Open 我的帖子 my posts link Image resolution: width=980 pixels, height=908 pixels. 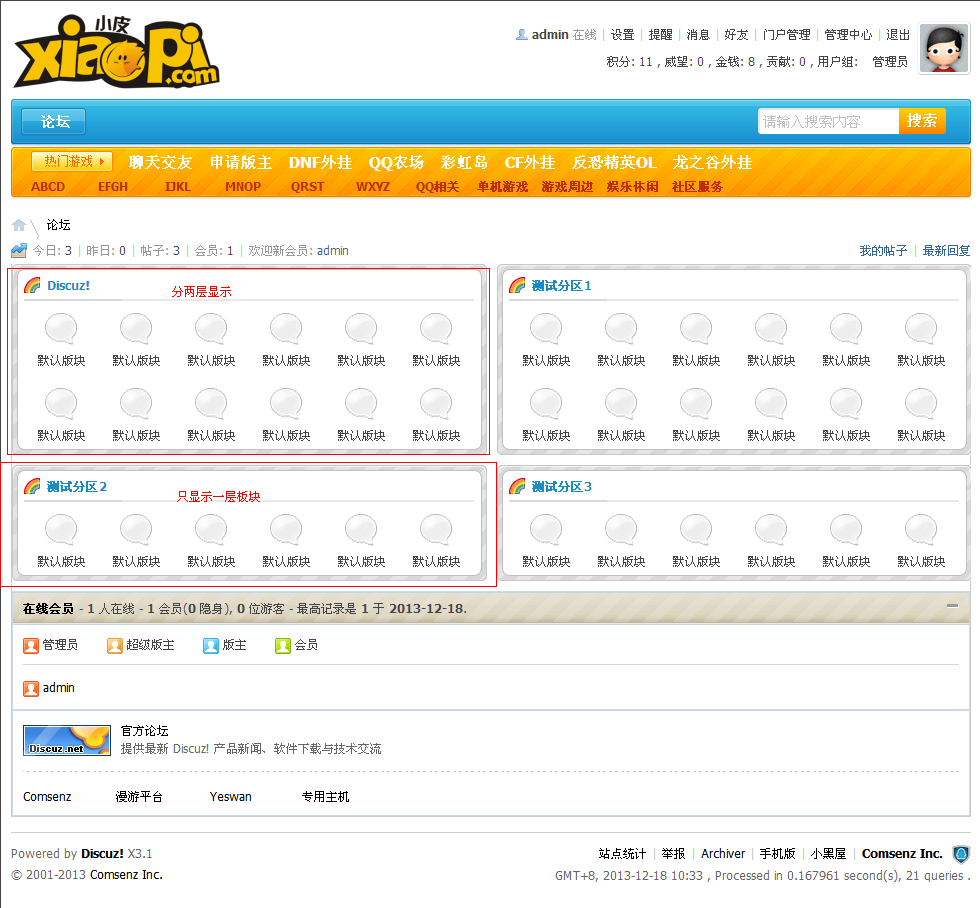coord(883,250)
